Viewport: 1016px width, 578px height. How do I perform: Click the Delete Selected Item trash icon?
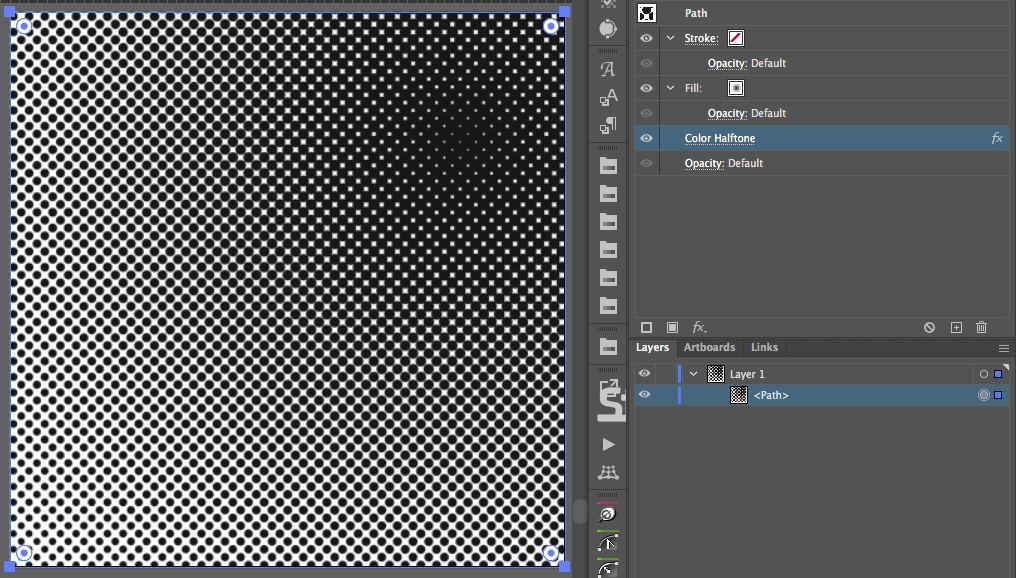(982, 328)
